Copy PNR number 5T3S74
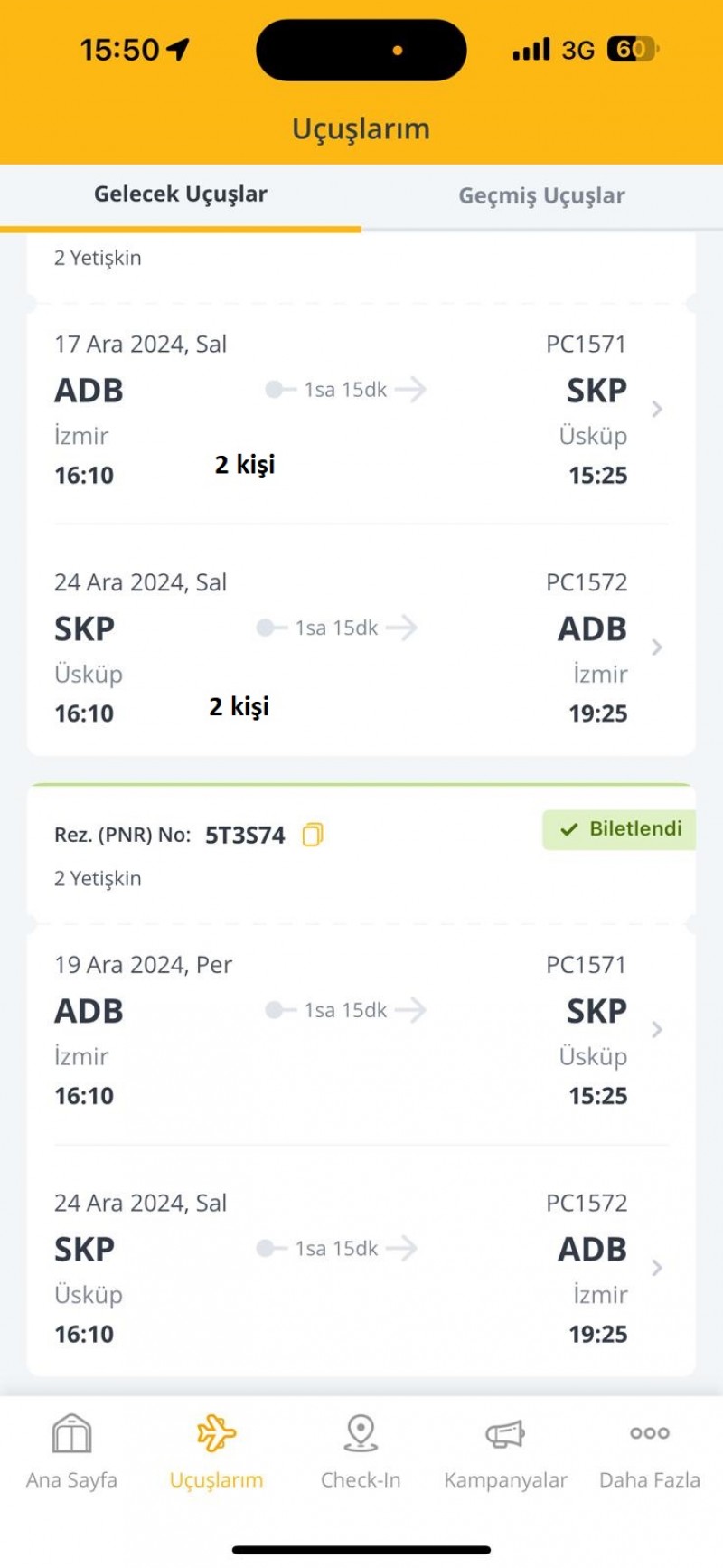 point(313,835)
